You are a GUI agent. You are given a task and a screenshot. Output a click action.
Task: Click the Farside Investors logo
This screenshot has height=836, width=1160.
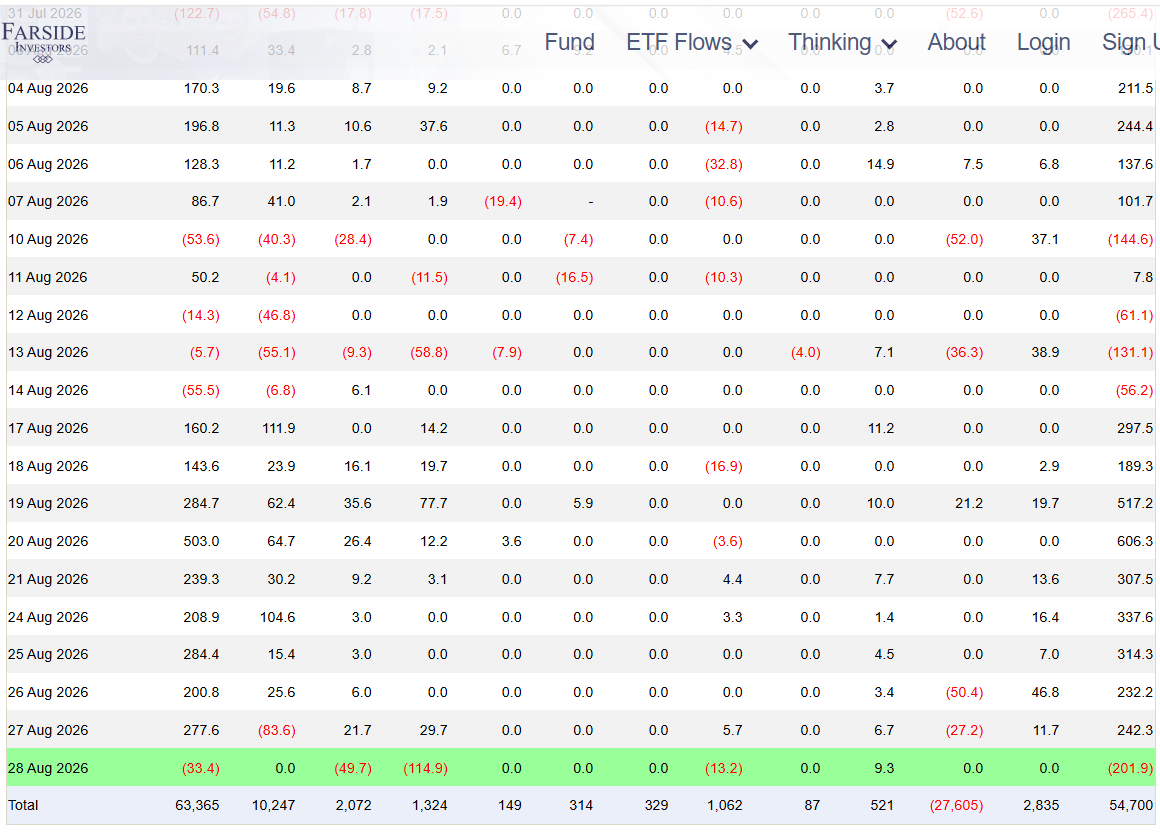click(x=44, y=42)
